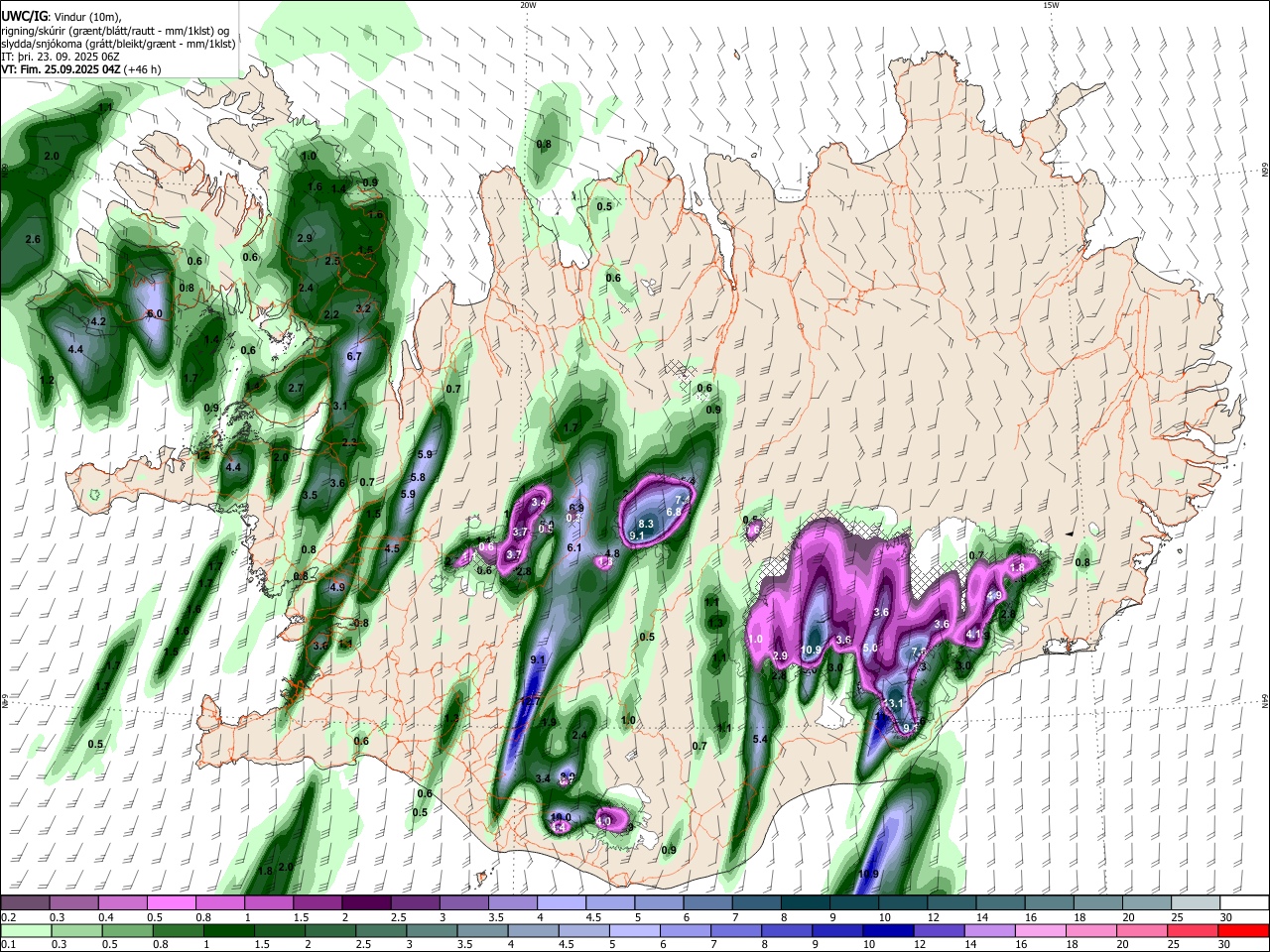Viewport: 1270px width, 952px height.
Task: Click the 0.2 label in the top legend row
Action: 8,917
